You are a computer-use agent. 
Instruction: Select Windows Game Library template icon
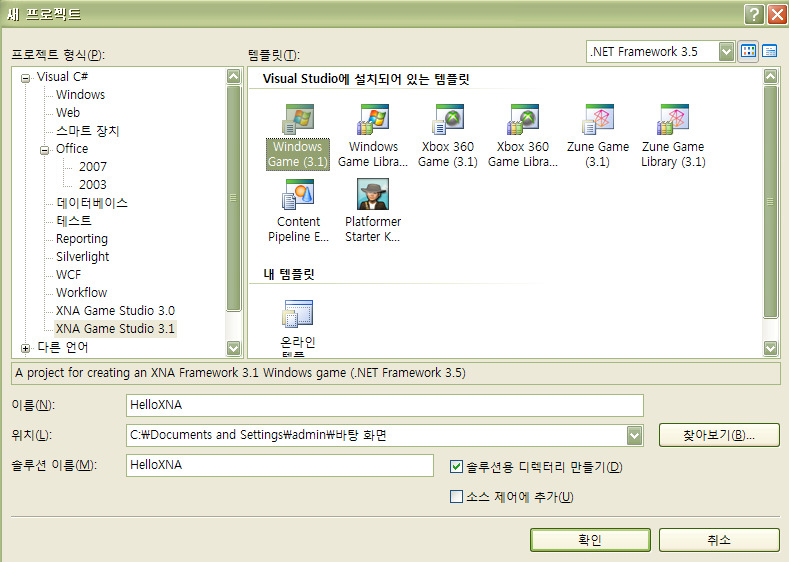tap(373, 120)
